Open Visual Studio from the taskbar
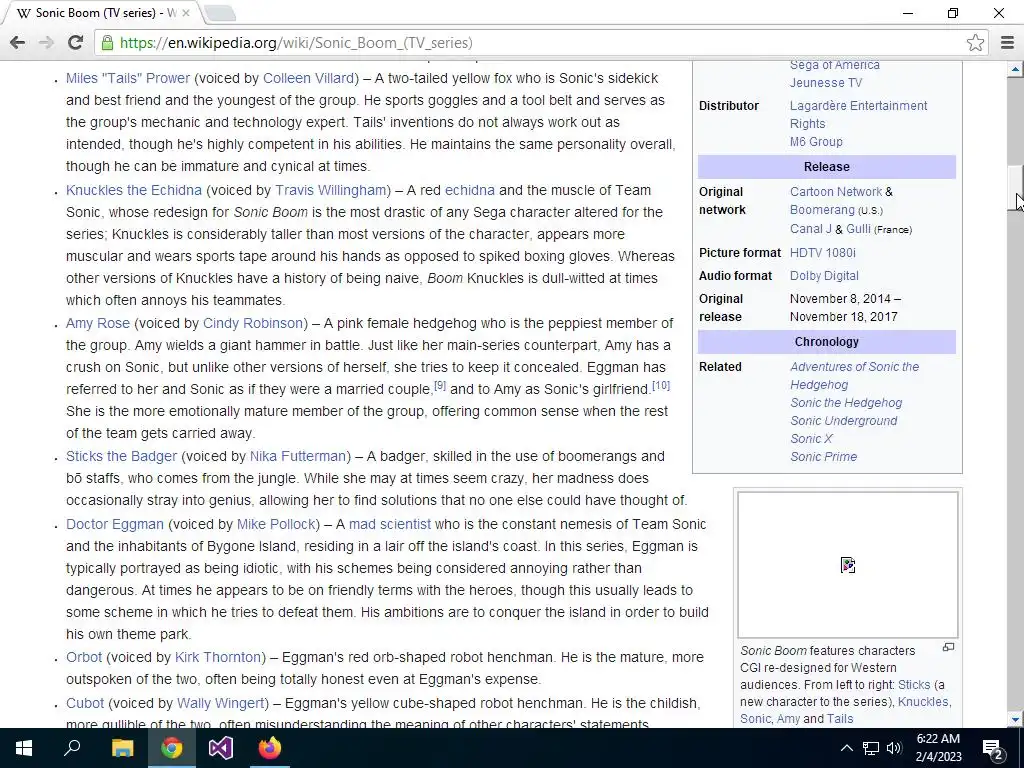The width and height of the screenshot is (1024, 768). (x=221, y=748)
